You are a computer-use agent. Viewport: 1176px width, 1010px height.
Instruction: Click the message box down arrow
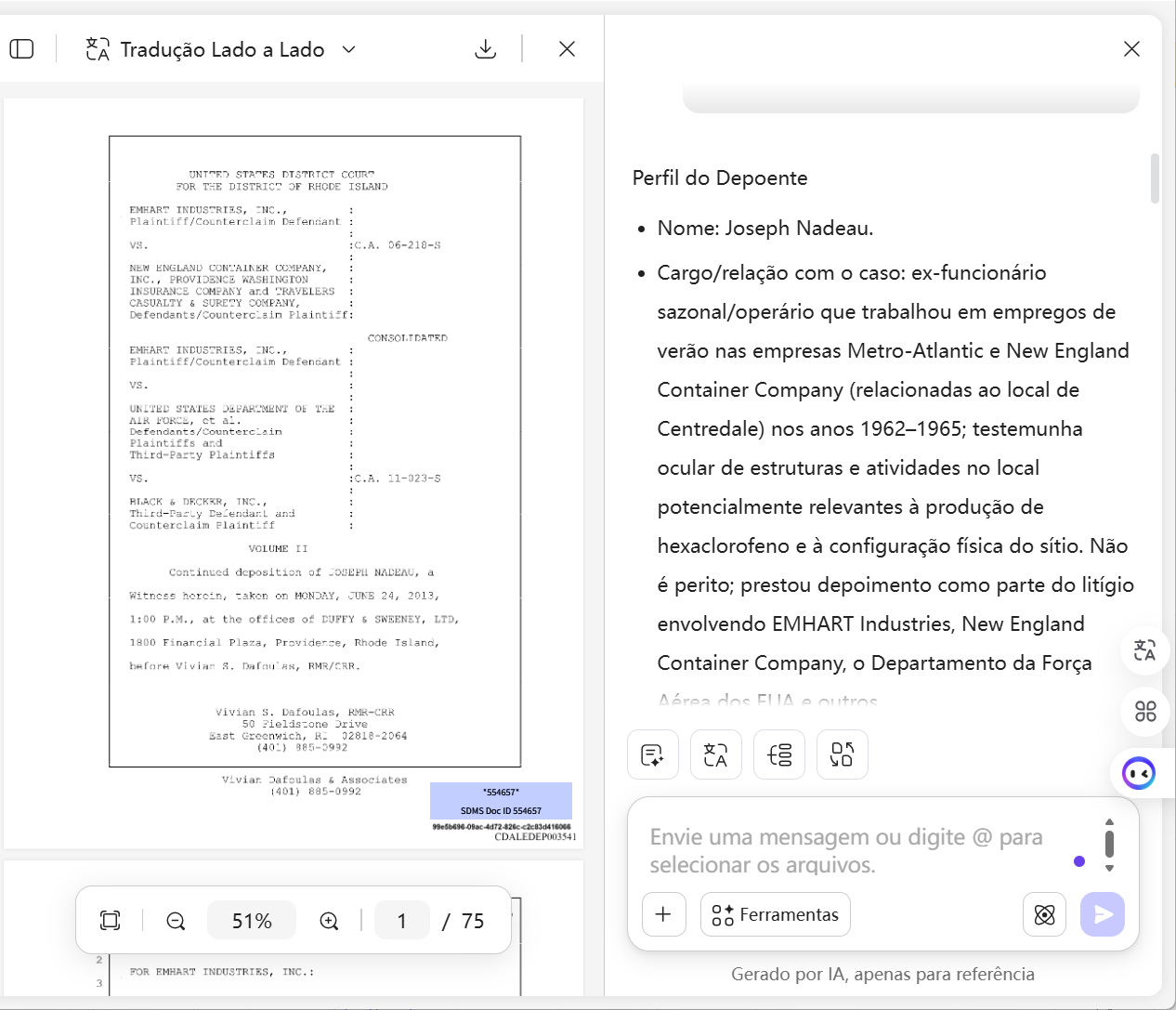(1109, 869)
